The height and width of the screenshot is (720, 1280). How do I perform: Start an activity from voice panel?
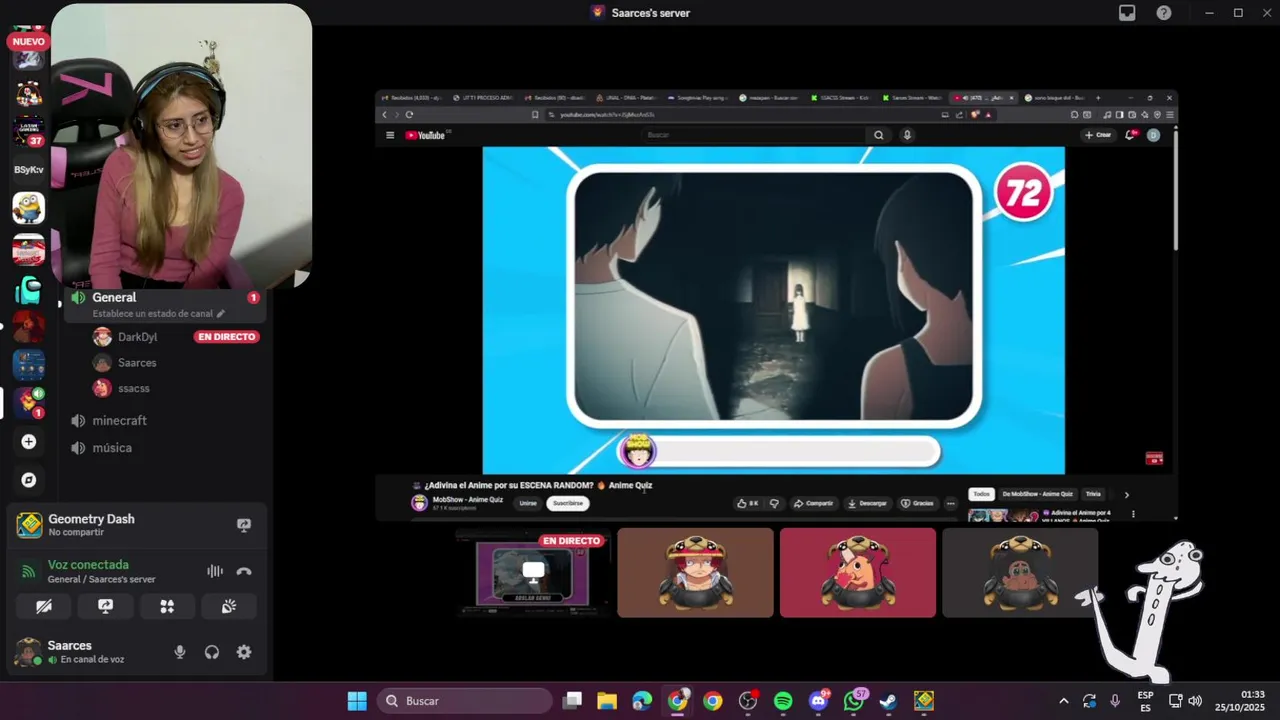(x=167, y=606)
